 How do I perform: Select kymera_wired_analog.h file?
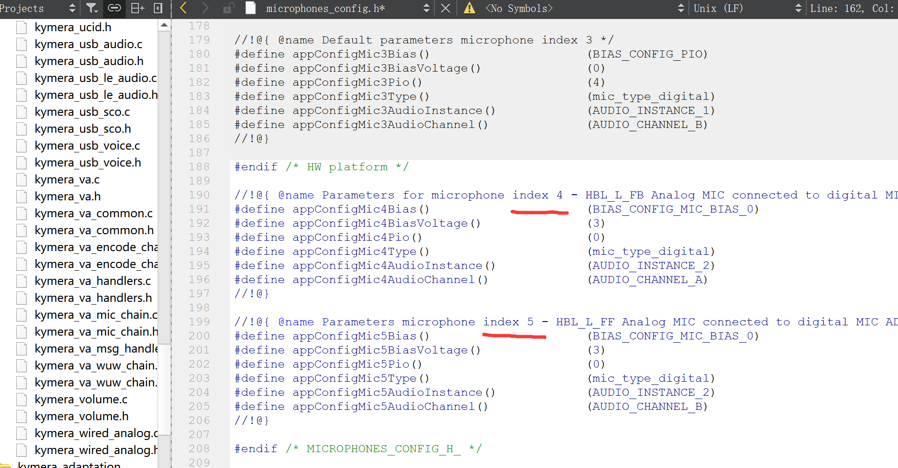[x=96, y=450]
